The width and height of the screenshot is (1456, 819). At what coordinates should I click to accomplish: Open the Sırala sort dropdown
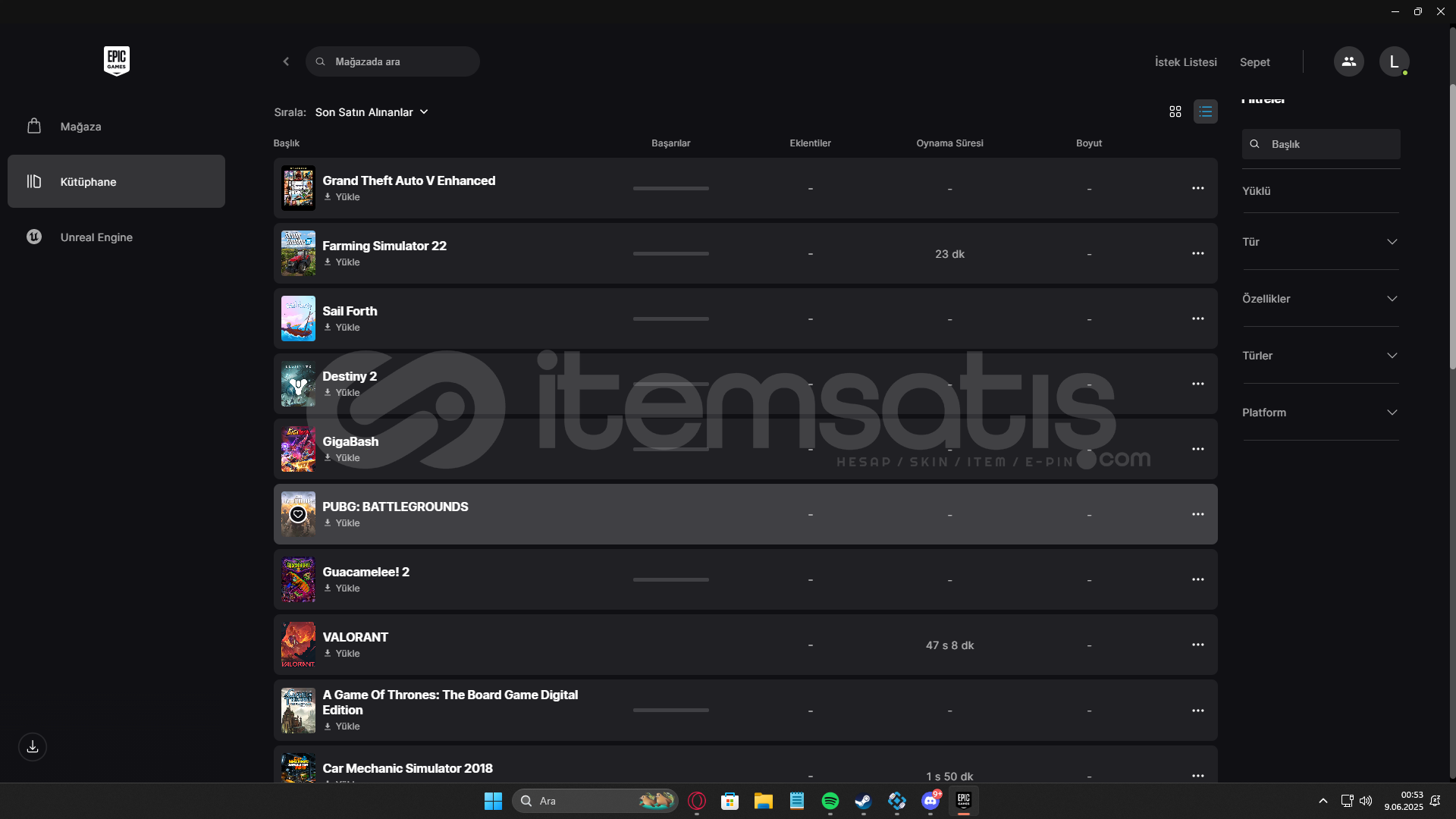(x=372, y=112)
